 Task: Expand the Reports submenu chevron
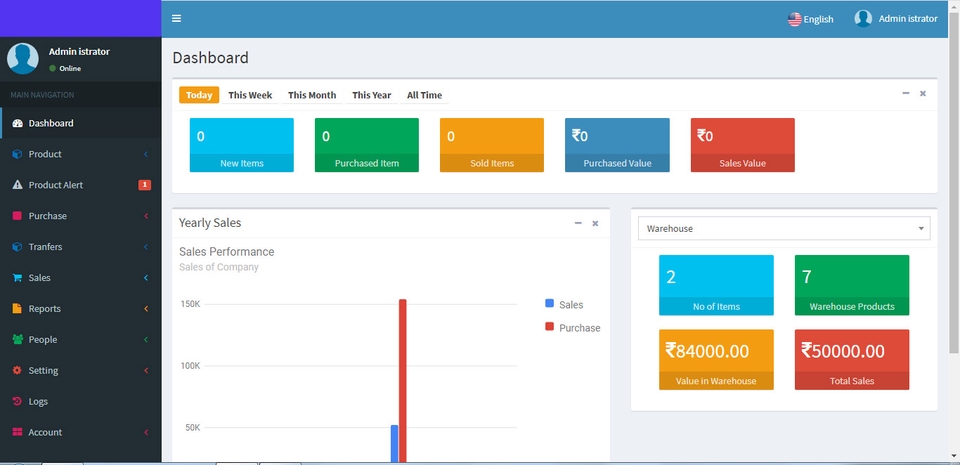click(146, 308)
